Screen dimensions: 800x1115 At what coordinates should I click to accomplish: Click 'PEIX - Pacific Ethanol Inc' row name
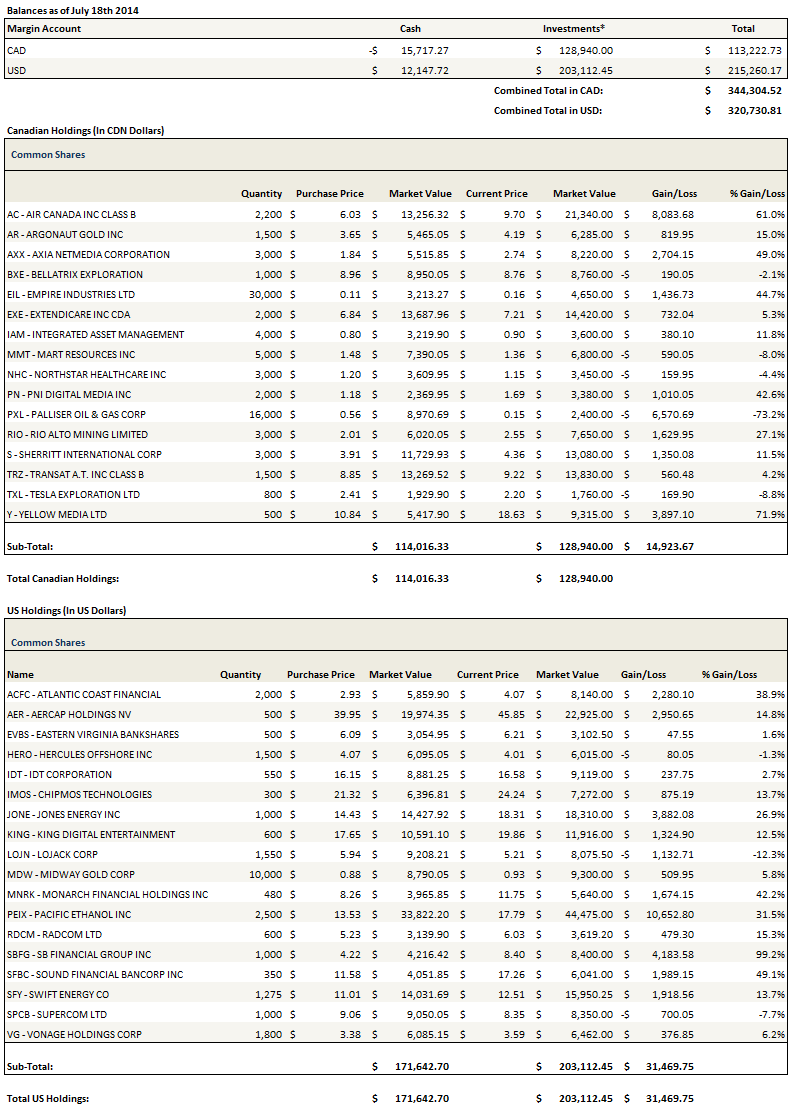coord(69,914)
